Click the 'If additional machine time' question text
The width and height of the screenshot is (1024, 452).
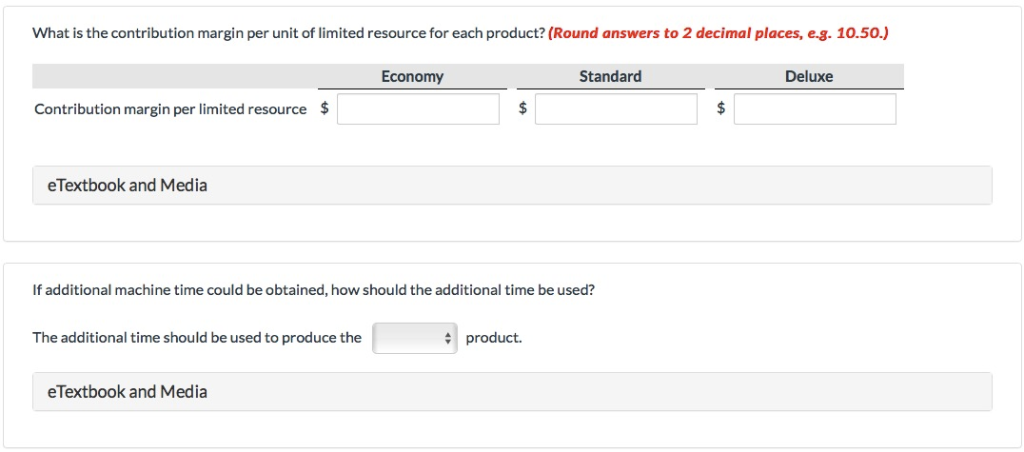pyautogui.click(x=313, y=290)
